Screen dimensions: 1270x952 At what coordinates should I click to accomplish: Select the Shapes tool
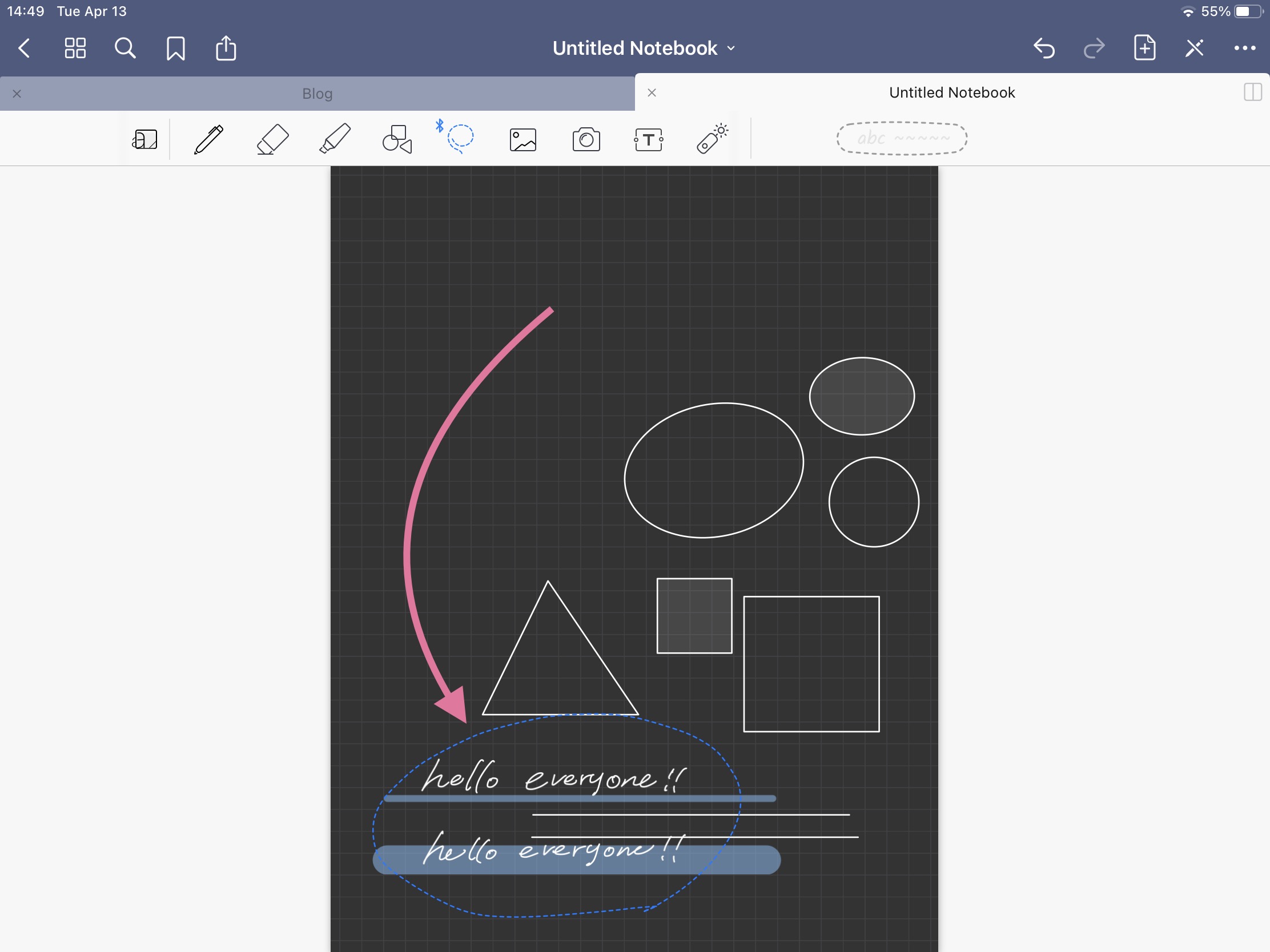(397, 139)
